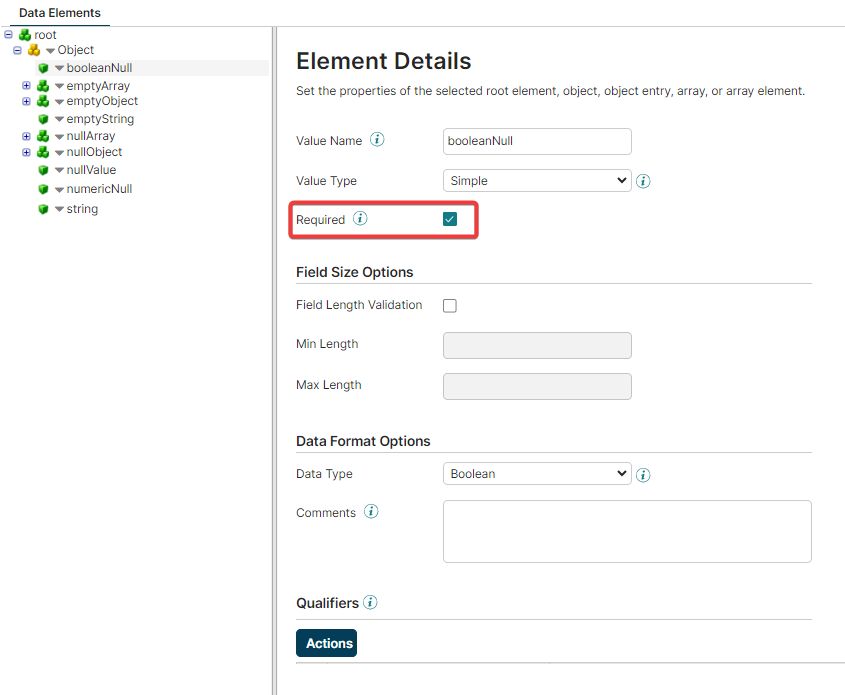
Task: Select the numericNull tree element
Action: coord(99,189)
